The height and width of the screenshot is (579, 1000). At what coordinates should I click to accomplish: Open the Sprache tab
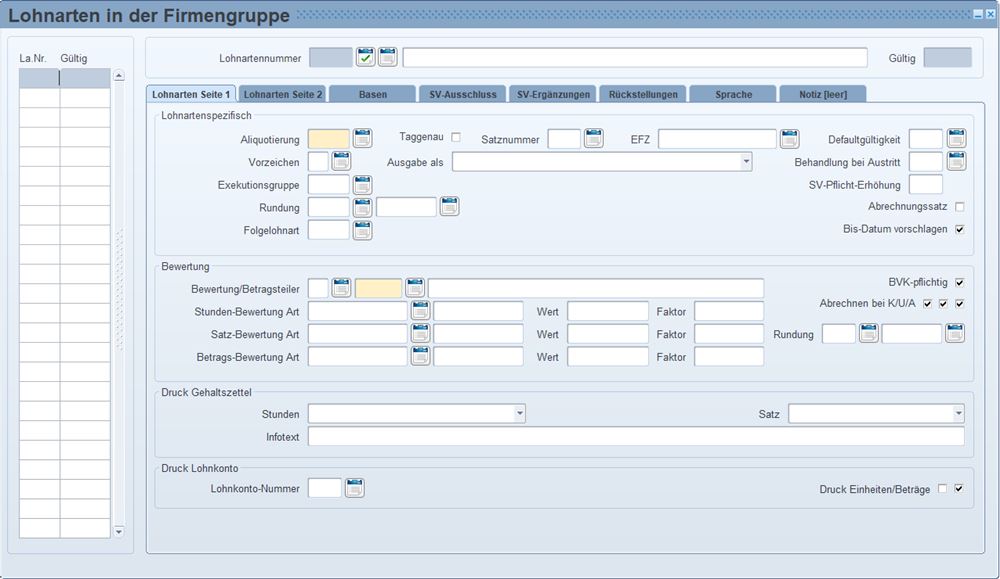coord(733,94)
